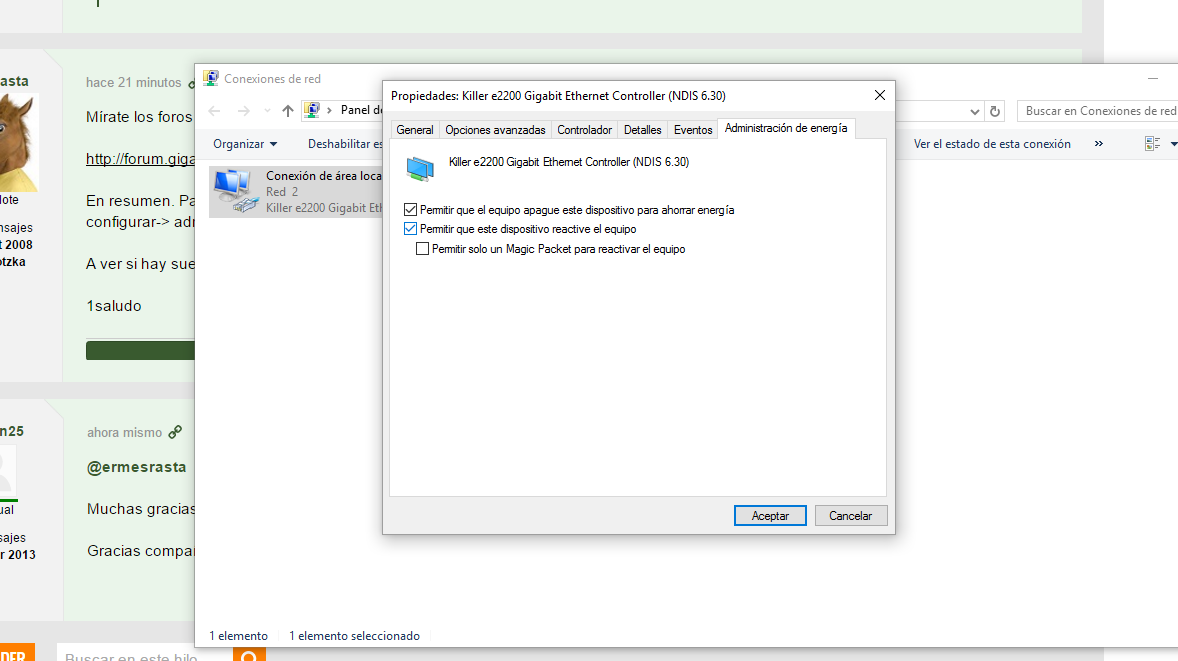Select Administración de energía tab
This screenshot has width=1178, height=661.
pyautogui.click(x=786, y=128)
